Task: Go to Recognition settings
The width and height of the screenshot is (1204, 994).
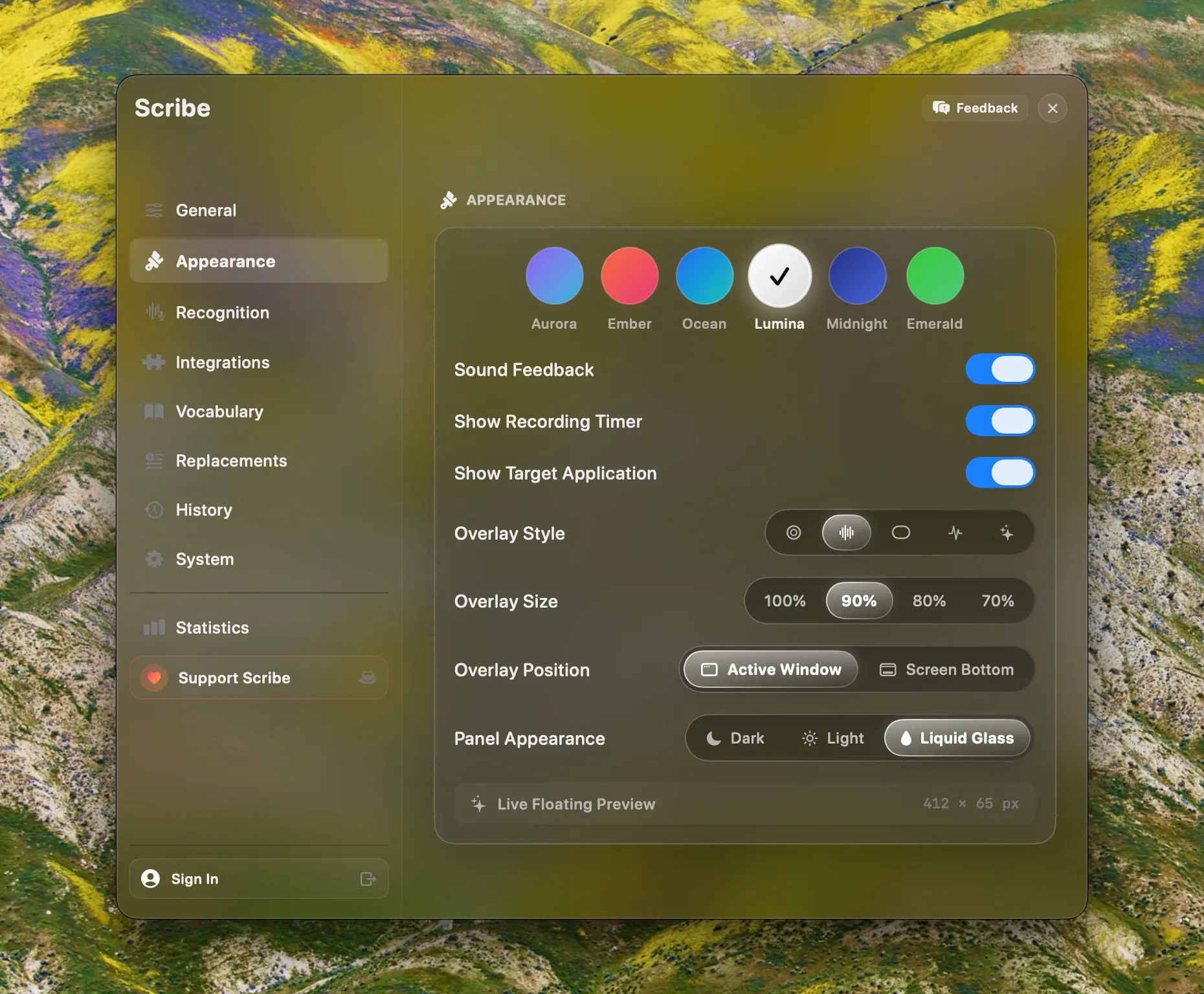Action: pyautogui.click(x=259, y=313)
